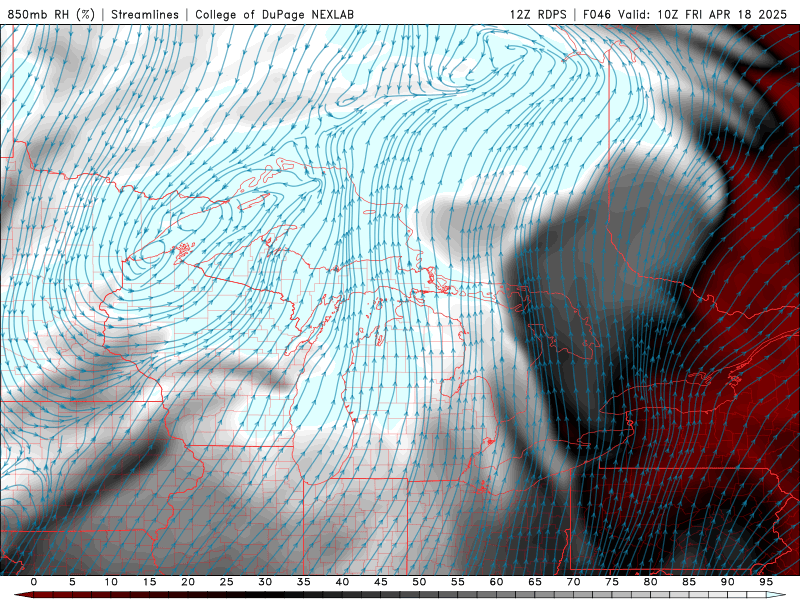Click the legend value "0"
Image resolution: width=800 pixels, height=600 pixels.
pyautogui.click(x=34, y=582)
